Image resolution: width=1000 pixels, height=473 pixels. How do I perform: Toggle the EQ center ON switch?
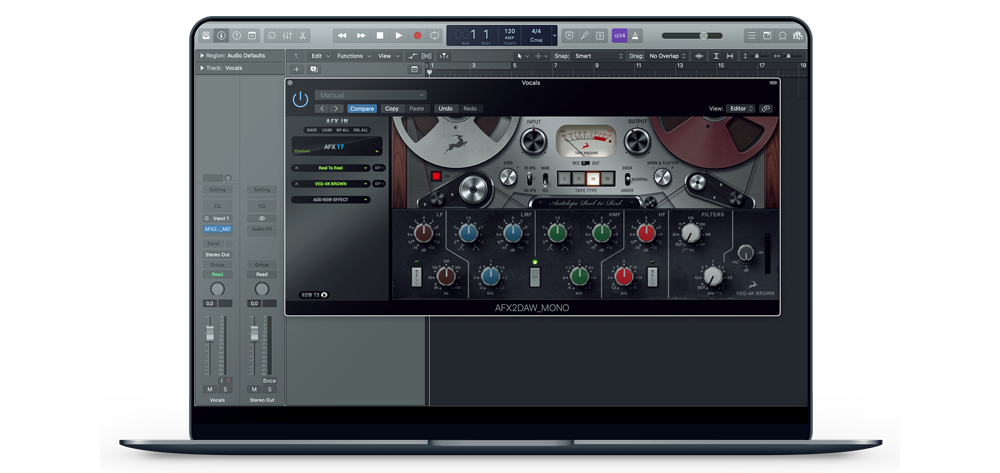point(535,277)
